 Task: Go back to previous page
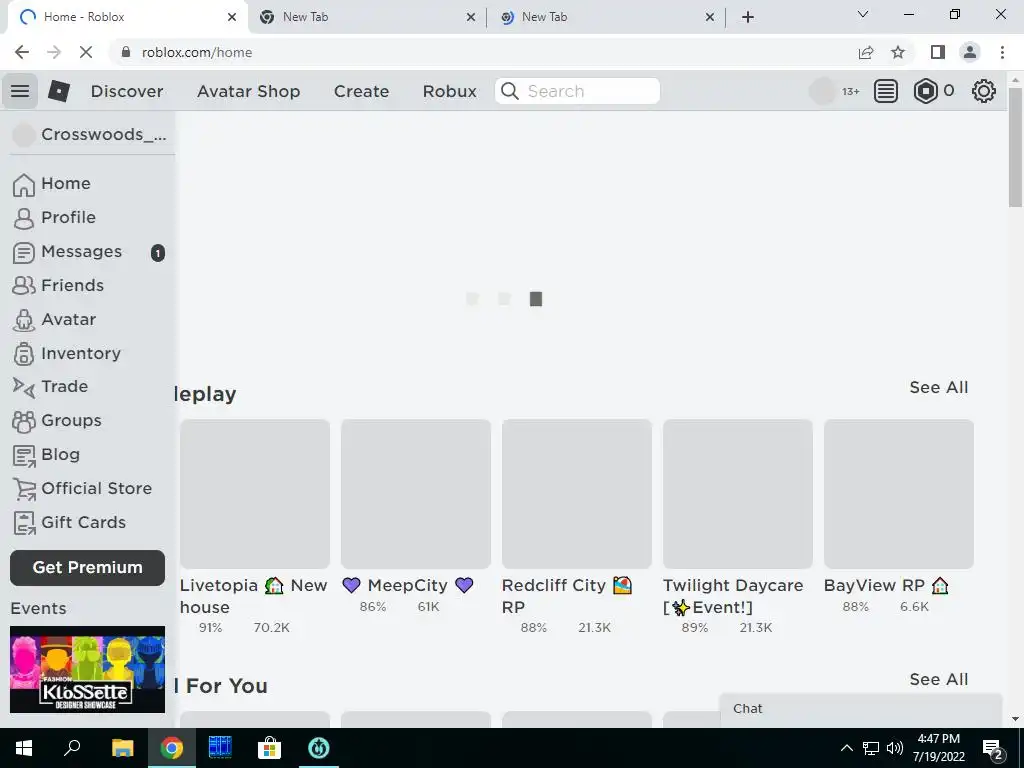click(x=22, y=52)
